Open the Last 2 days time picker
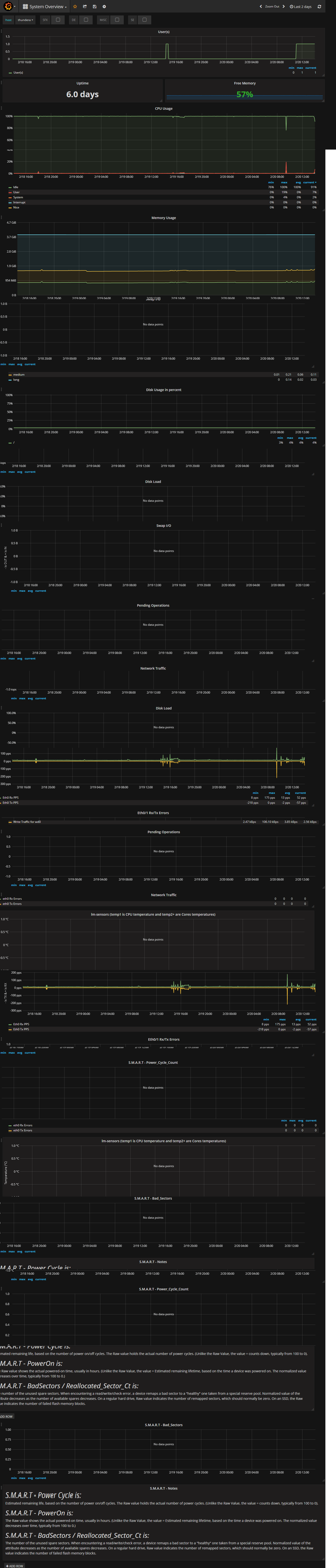Image resolution: width=336 pixels, height=1568 pixels. pyautogui.click(x=301, y=7)
